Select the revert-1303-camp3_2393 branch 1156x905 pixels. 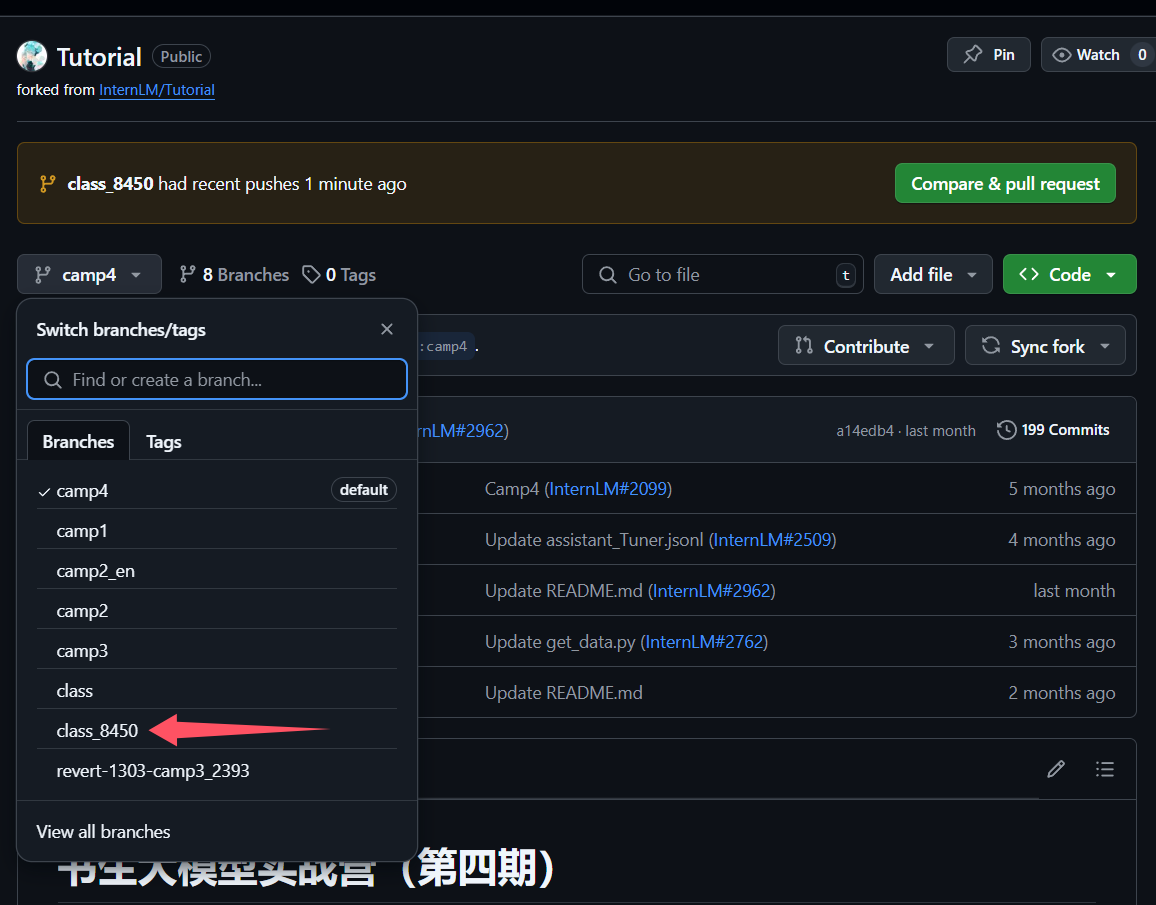pyautogui.click(x=217, y=770)
